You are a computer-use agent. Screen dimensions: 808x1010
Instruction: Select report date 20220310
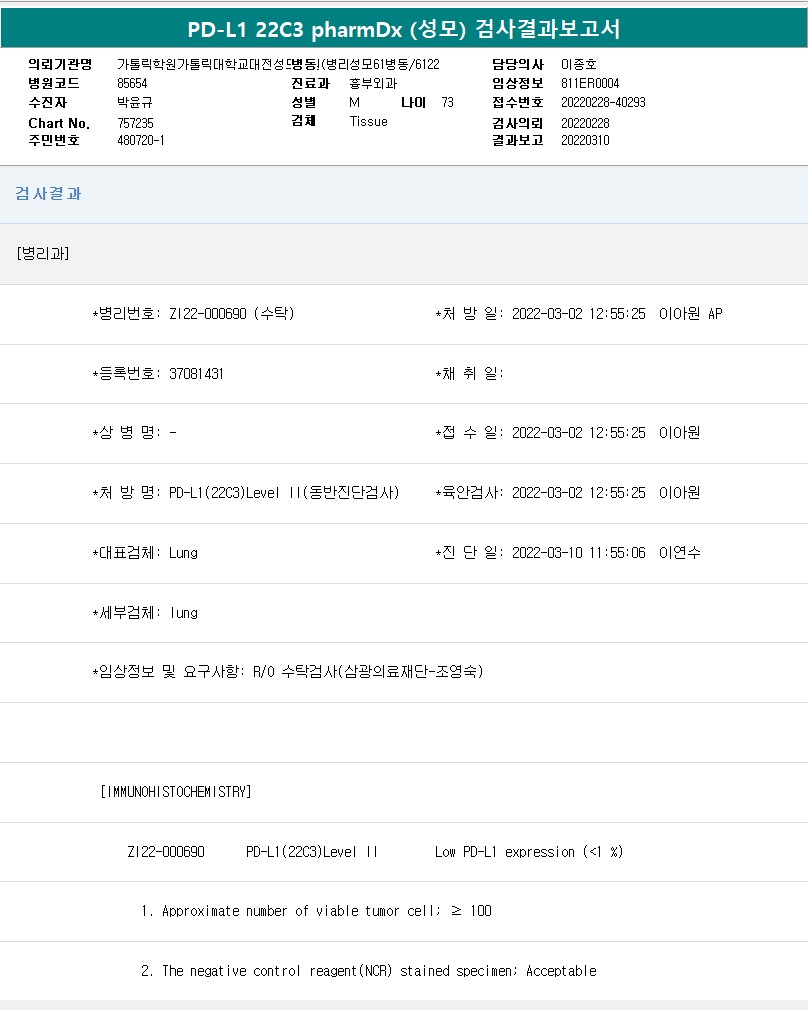point(585,140)
